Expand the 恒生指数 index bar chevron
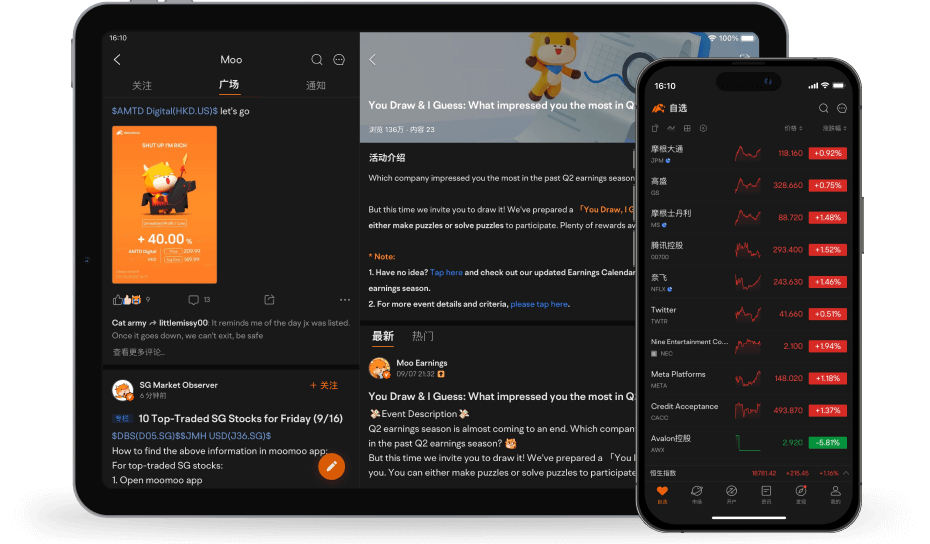The width and height of the screenshot is (930, 544). 846,472
